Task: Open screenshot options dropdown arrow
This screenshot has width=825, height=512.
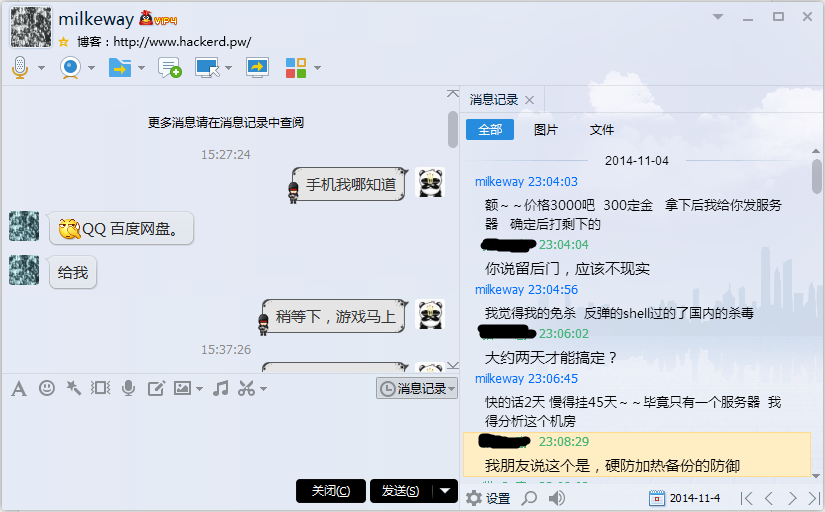Action: coord(264,389)
